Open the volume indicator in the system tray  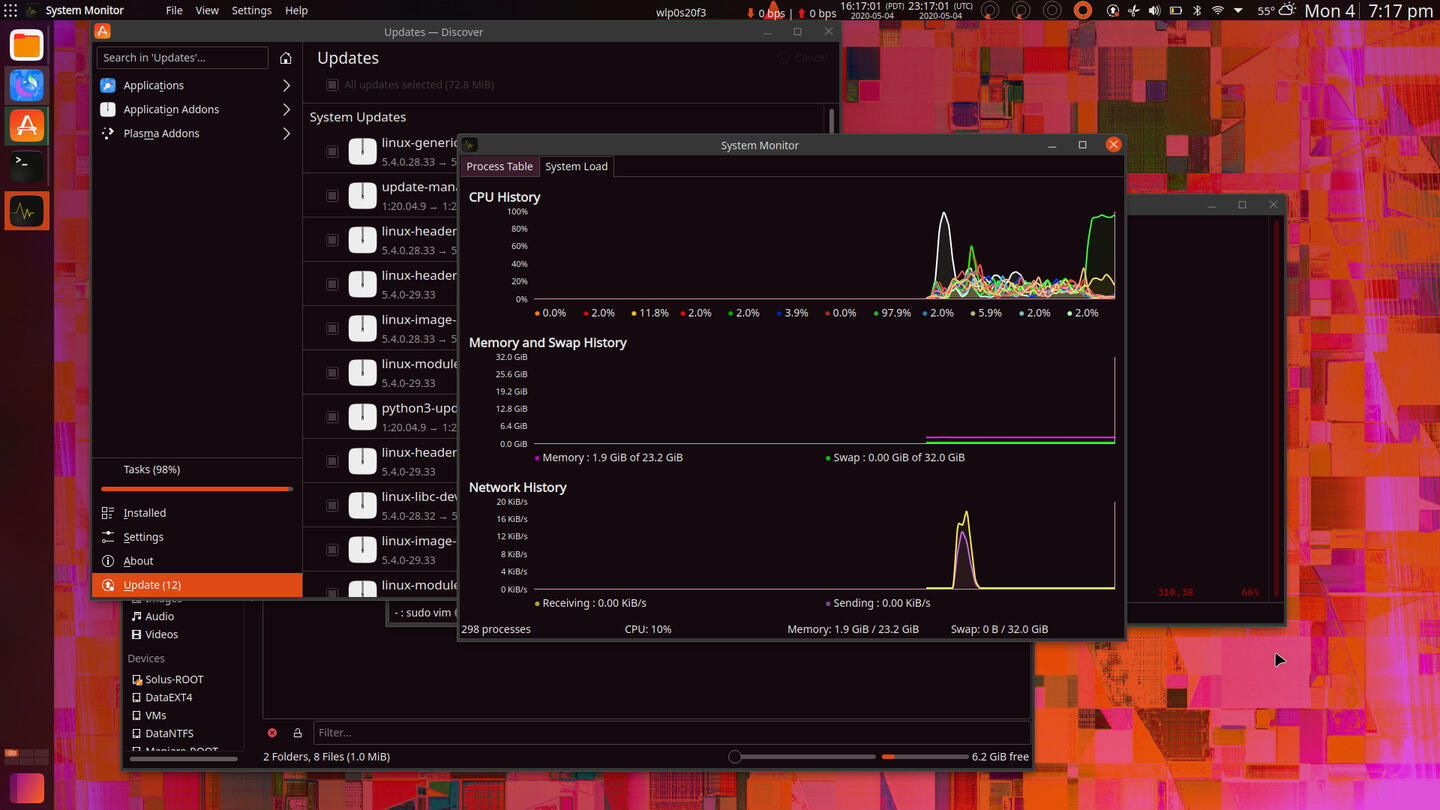click(x=1154, y=11)
